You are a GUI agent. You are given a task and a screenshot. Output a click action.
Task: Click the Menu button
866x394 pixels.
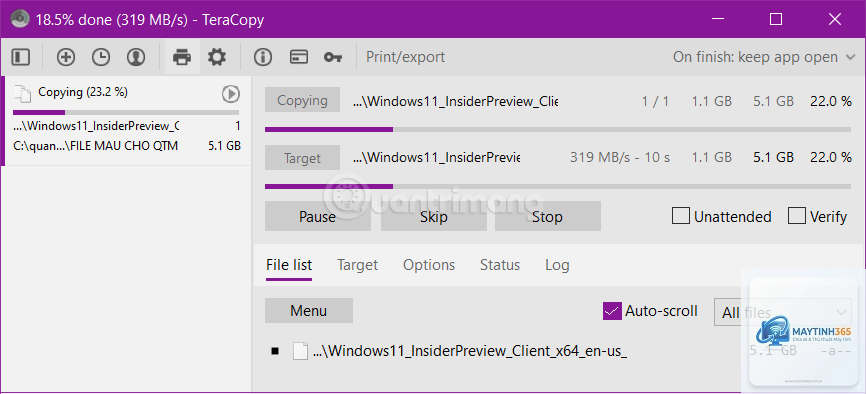click(x=309, y=311)
